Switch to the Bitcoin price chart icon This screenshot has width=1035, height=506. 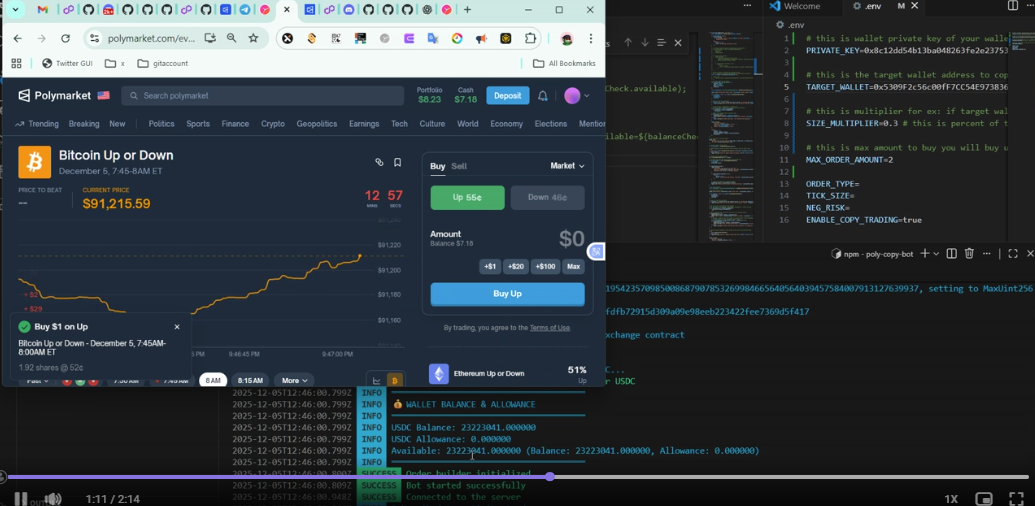pyautogui.click(x=395, y=381)
